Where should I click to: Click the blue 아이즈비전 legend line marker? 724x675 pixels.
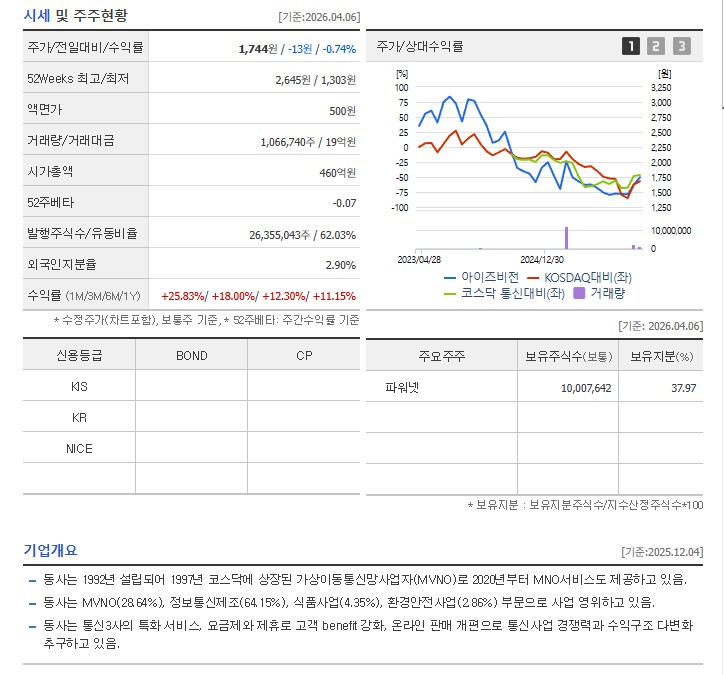pos(450,278)
